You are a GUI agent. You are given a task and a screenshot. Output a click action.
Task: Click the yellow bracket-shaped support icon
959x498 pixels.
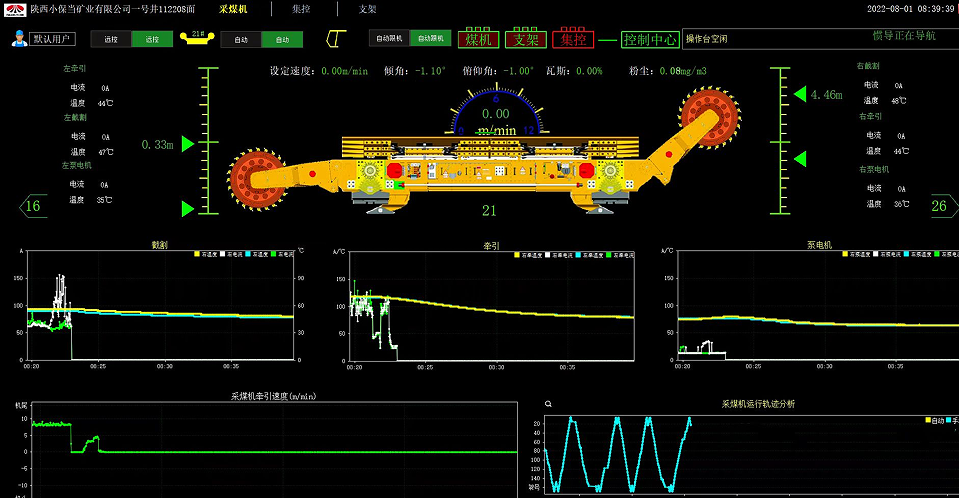336,39
